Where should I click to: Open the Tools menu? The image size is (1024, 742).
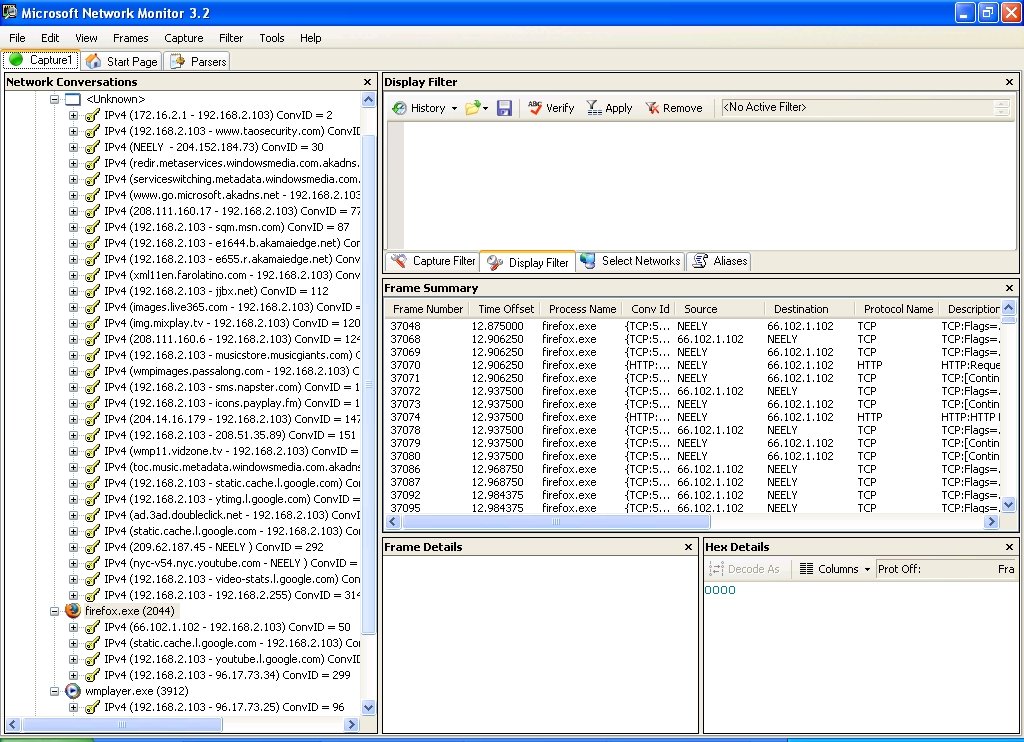pyautogui.click(x=272, y=38)
